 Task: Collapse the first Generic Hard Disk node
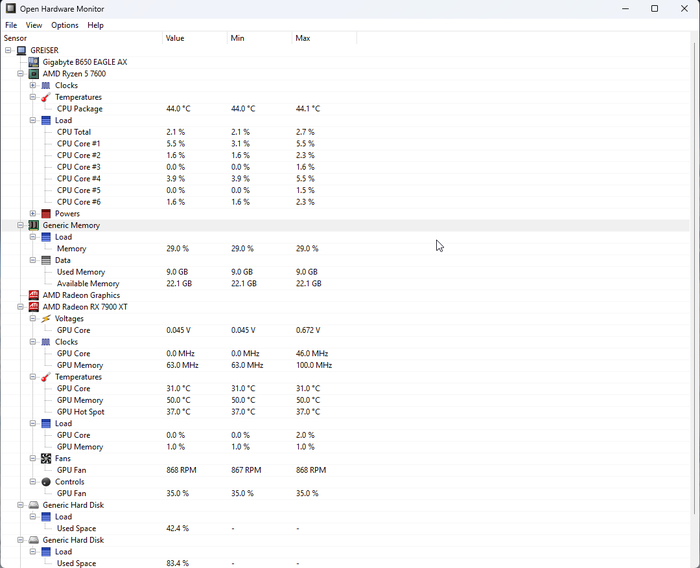[x=20, y=505]
